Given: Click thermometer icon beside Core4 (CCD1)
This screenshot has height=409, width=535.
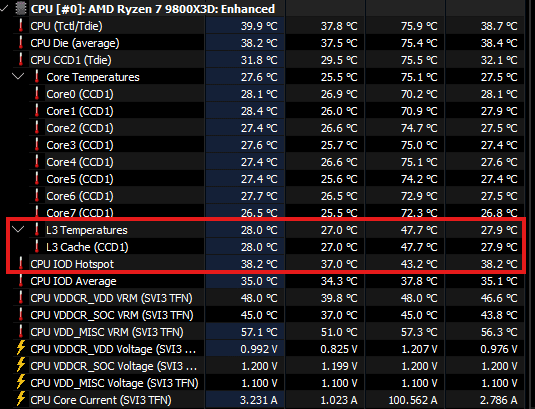Looking at the screenshot, I should 37,162.
